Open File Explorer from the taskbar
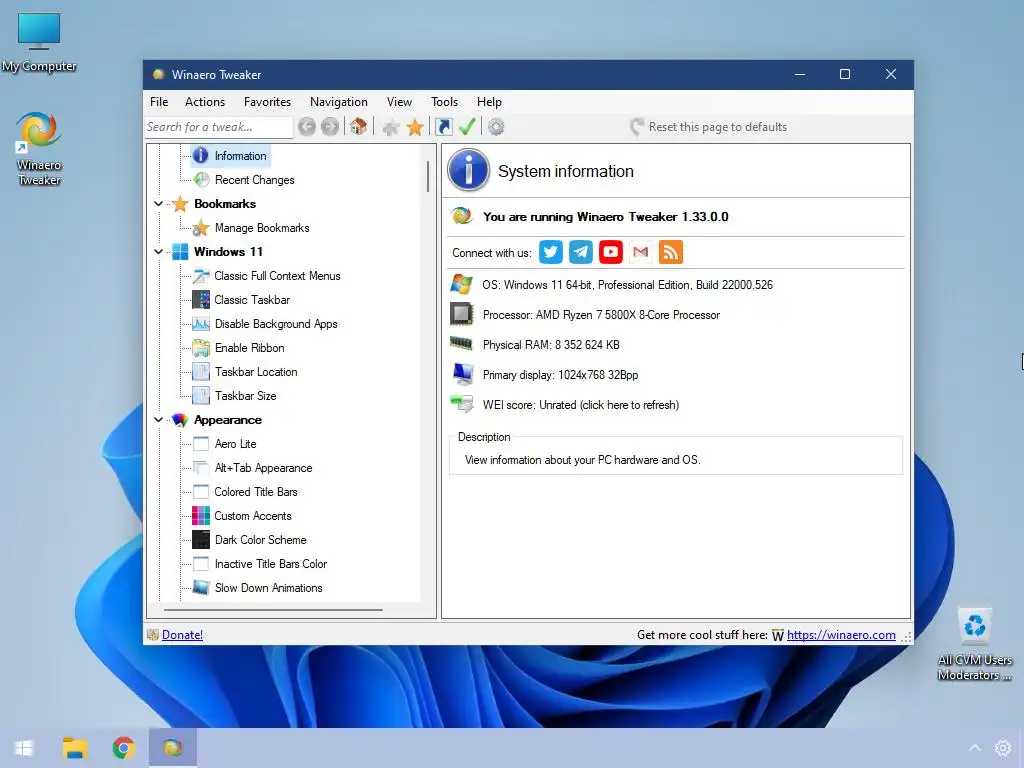Screen dimensions: 1024x768 tap(74, 748)
